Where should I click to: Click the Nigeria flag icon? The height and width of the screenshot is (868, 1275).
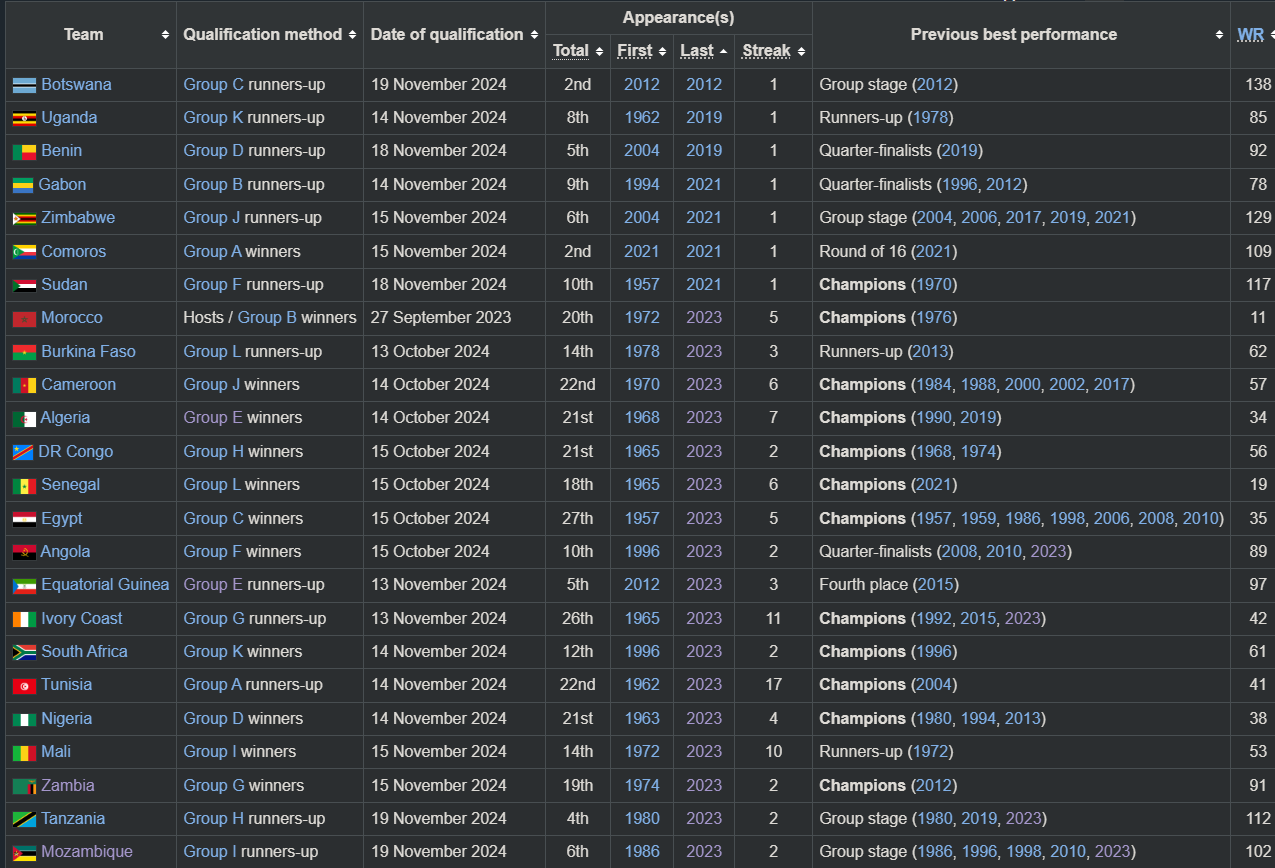(24, 719)
